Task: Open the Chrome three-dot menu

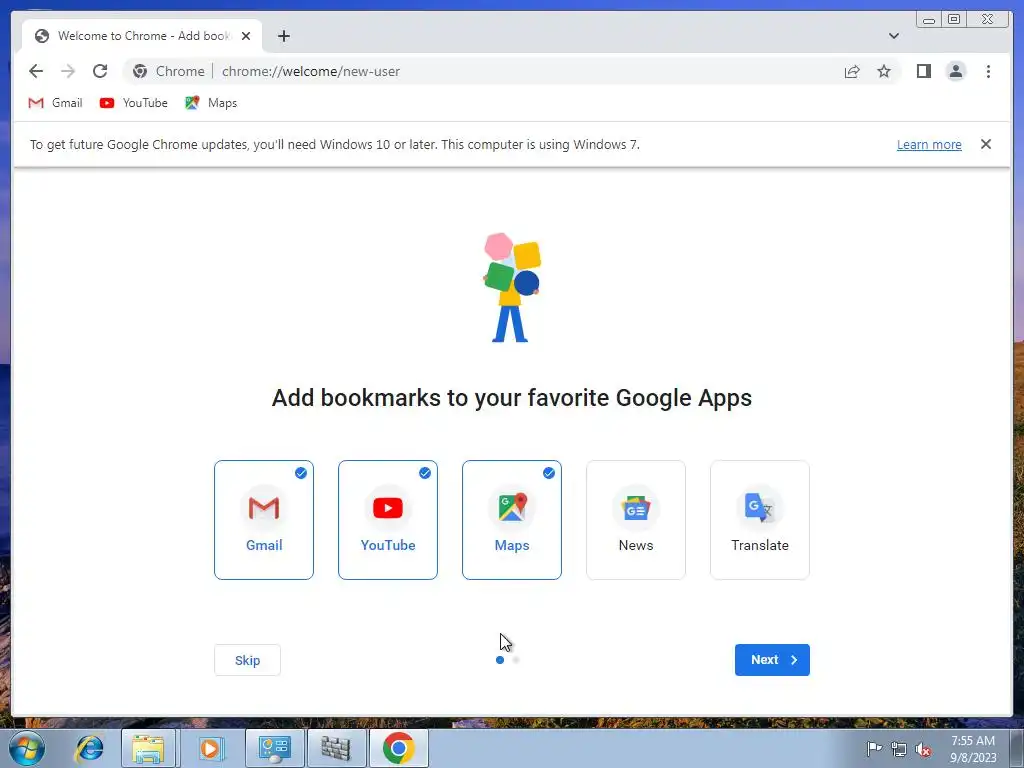Action: coord(988,71)
